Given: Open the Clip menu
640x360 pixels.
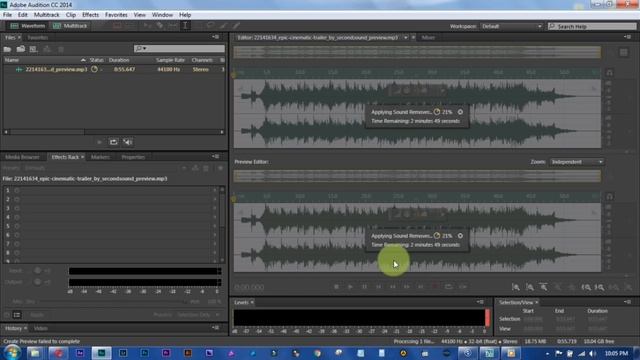Looking at the screenshot, I should pyautogui.click(x=71, y=15).
